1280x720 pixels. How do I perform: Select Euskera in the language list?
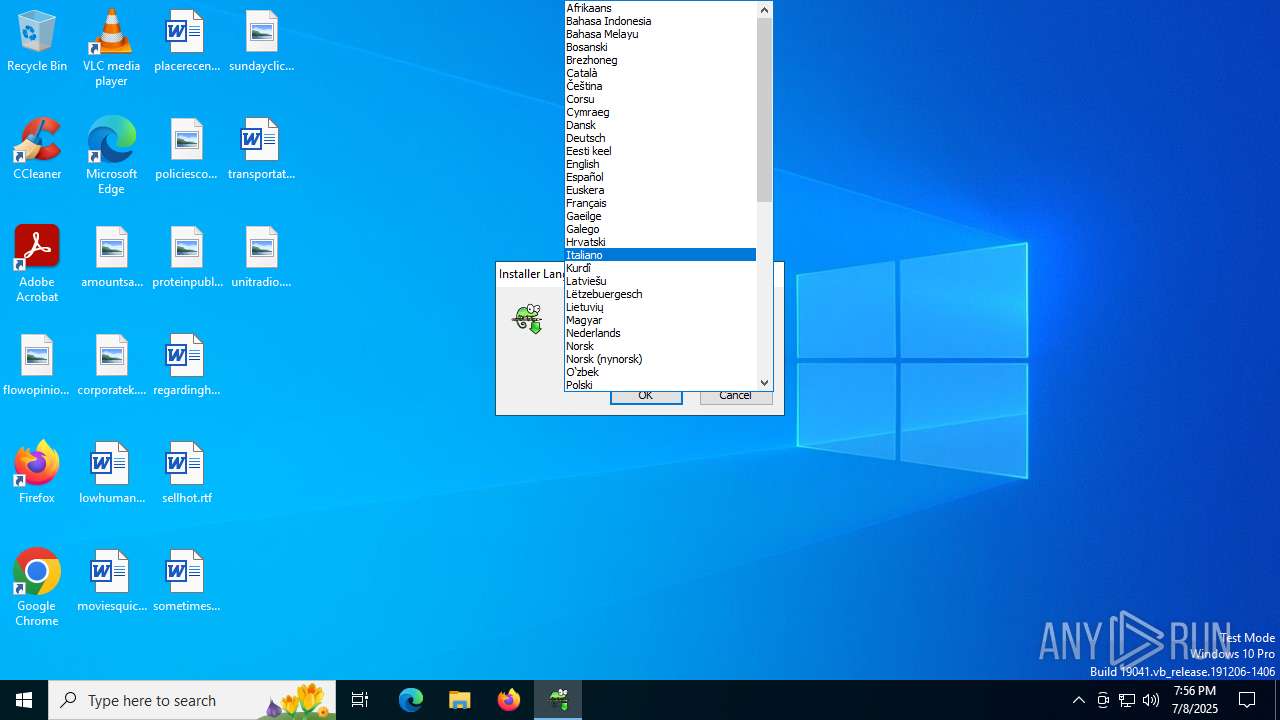pyautogui.click(x=660, y=190)
